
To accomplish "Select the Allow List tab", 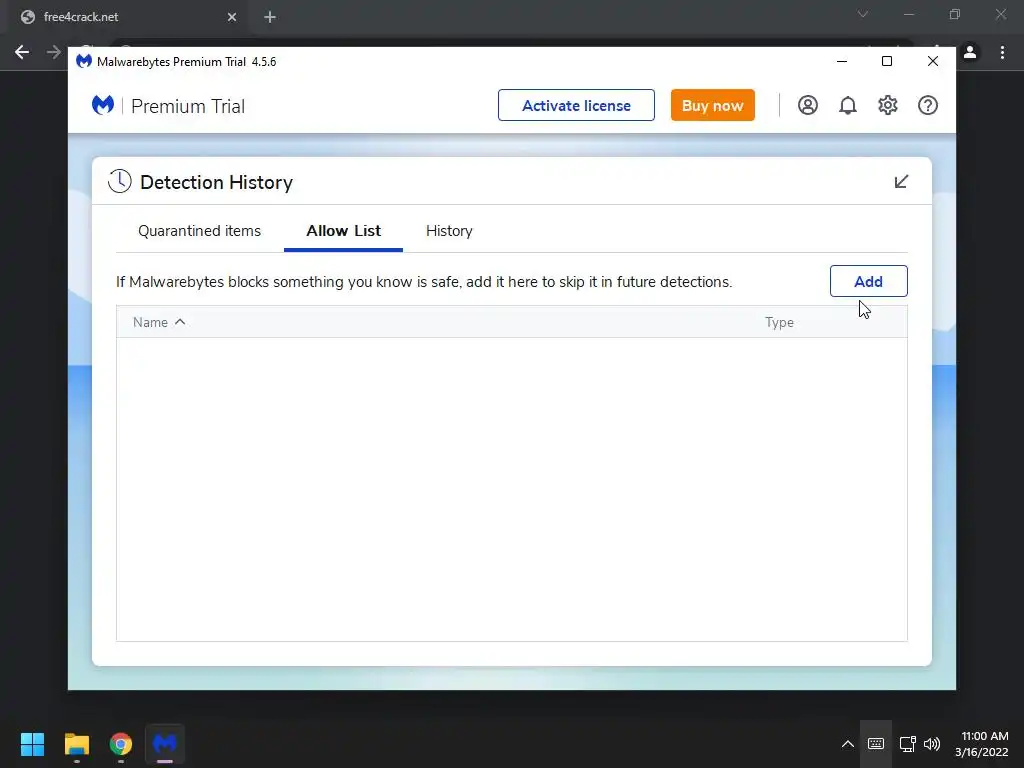I will click(344, 231).
